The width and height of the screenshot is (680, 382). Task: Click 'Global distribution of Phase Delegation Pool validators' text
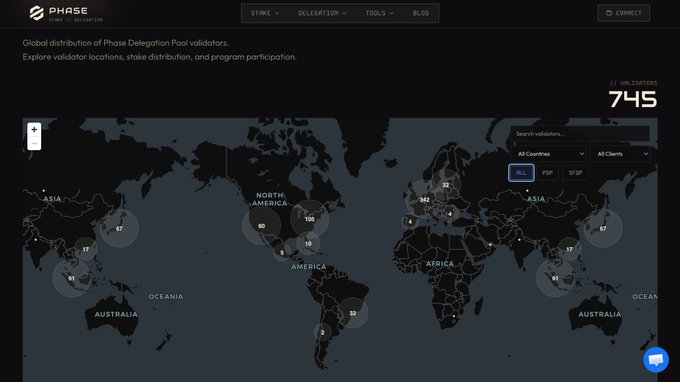[x=125, y=43]
